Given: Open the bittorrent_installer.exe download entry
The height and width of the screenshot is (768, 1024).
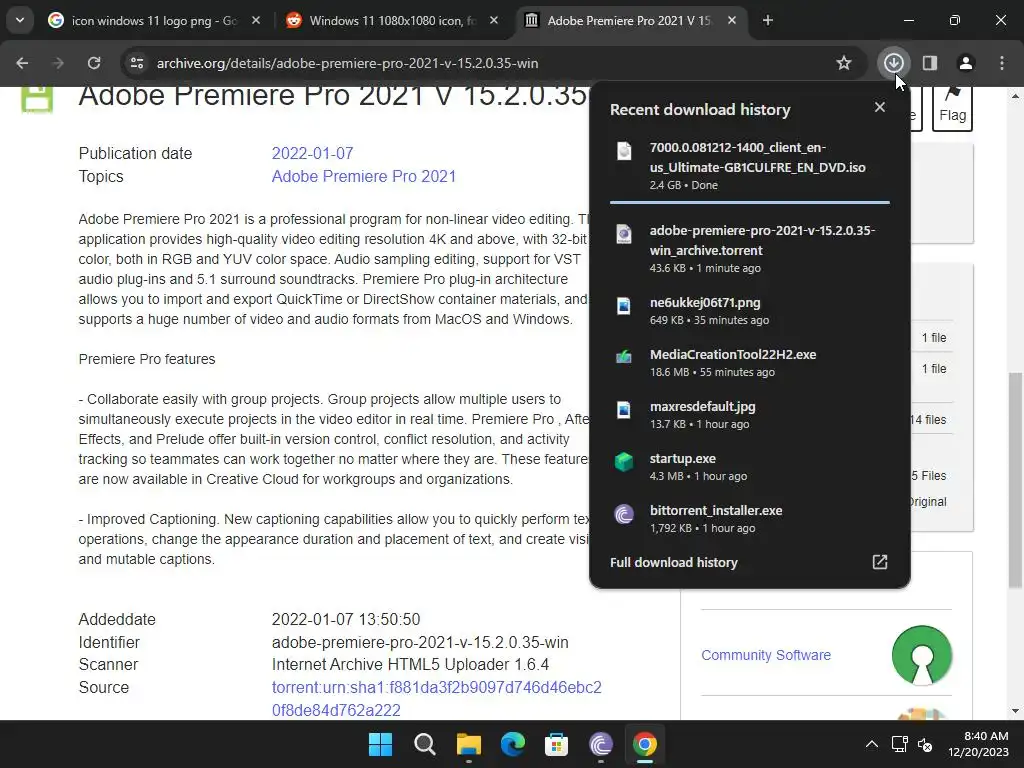Looking at the screenshot, I should pos(749,519).
